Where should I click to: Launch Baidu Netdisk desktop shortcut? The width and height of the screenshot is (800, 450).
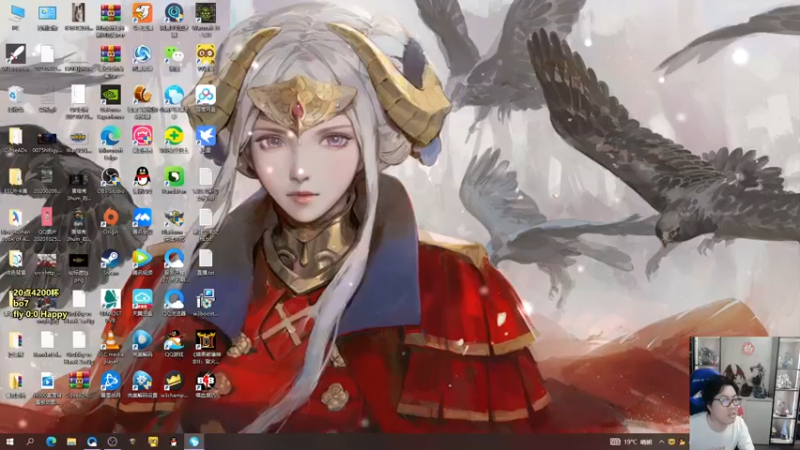(205, 95)
